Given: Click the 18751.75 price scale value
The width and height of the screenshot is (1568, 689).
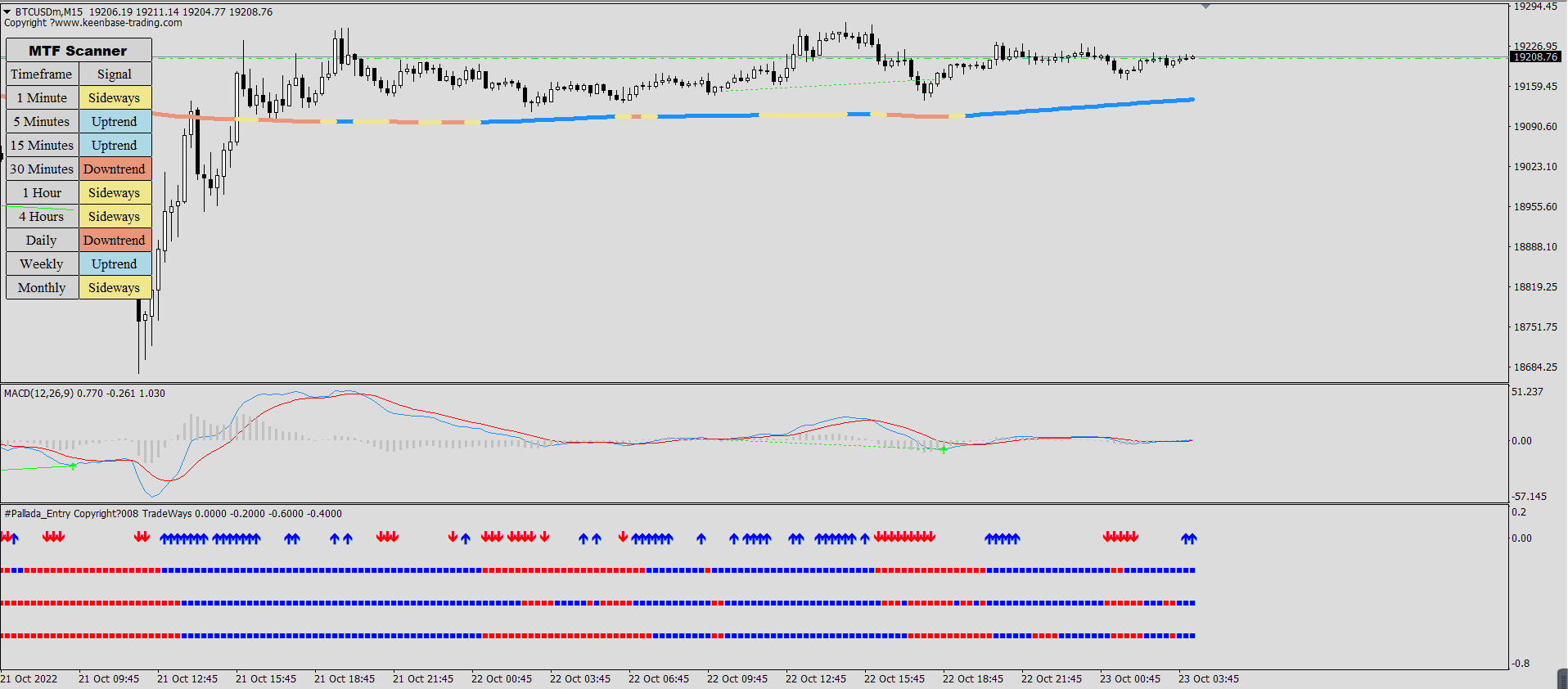Looking at the screenshot, I should (1535, 327).
